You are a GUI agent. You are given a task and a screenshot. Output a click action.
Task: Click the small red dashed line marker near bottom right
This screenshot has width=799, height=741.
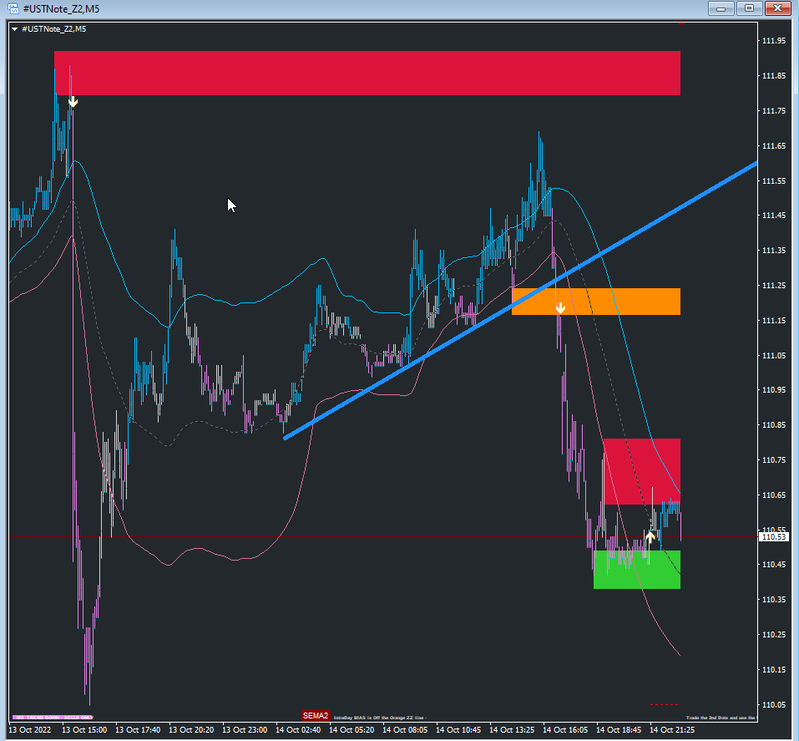click(664, 704)
